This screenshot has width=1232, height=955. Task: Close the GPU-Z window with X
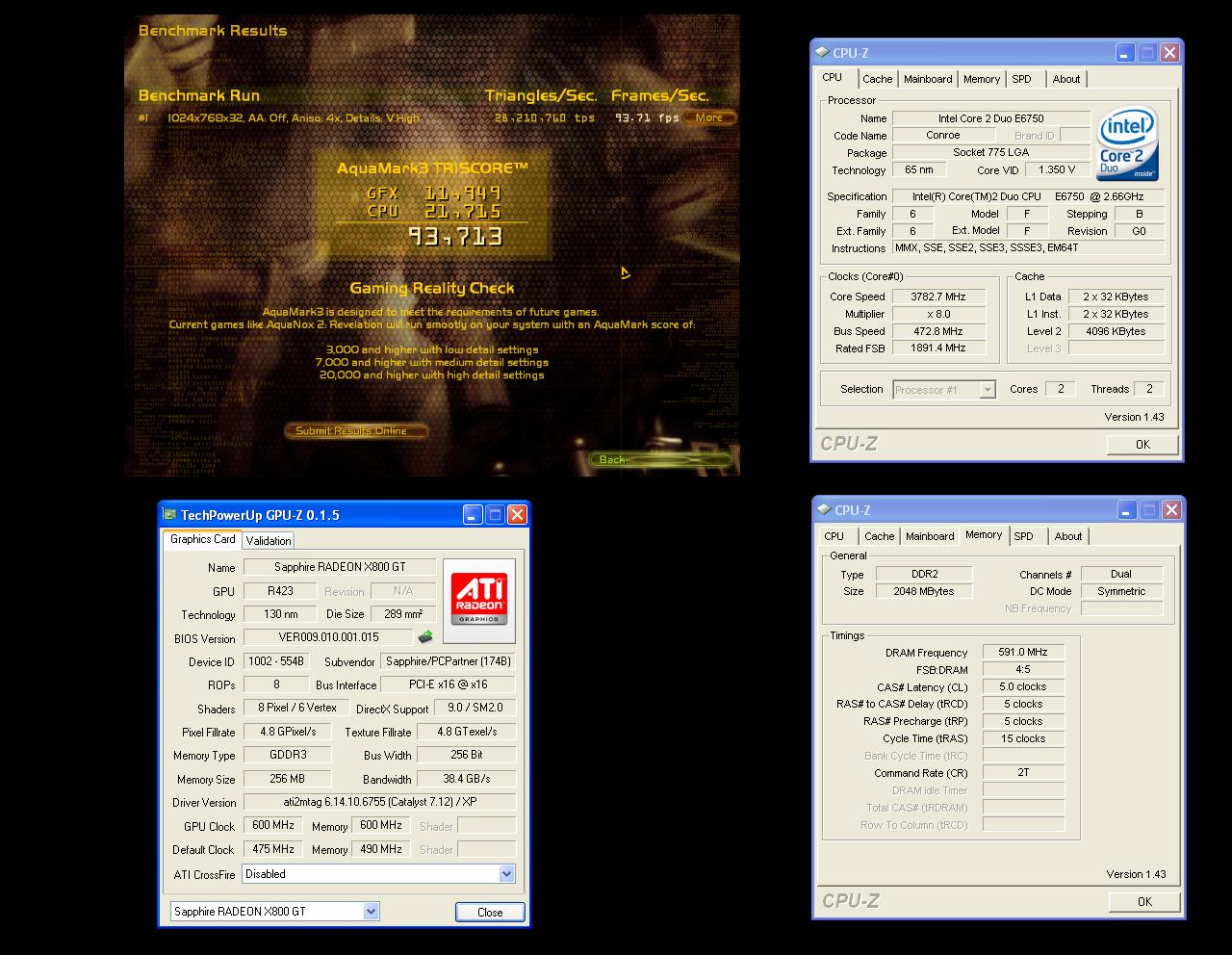click(518, 515)
